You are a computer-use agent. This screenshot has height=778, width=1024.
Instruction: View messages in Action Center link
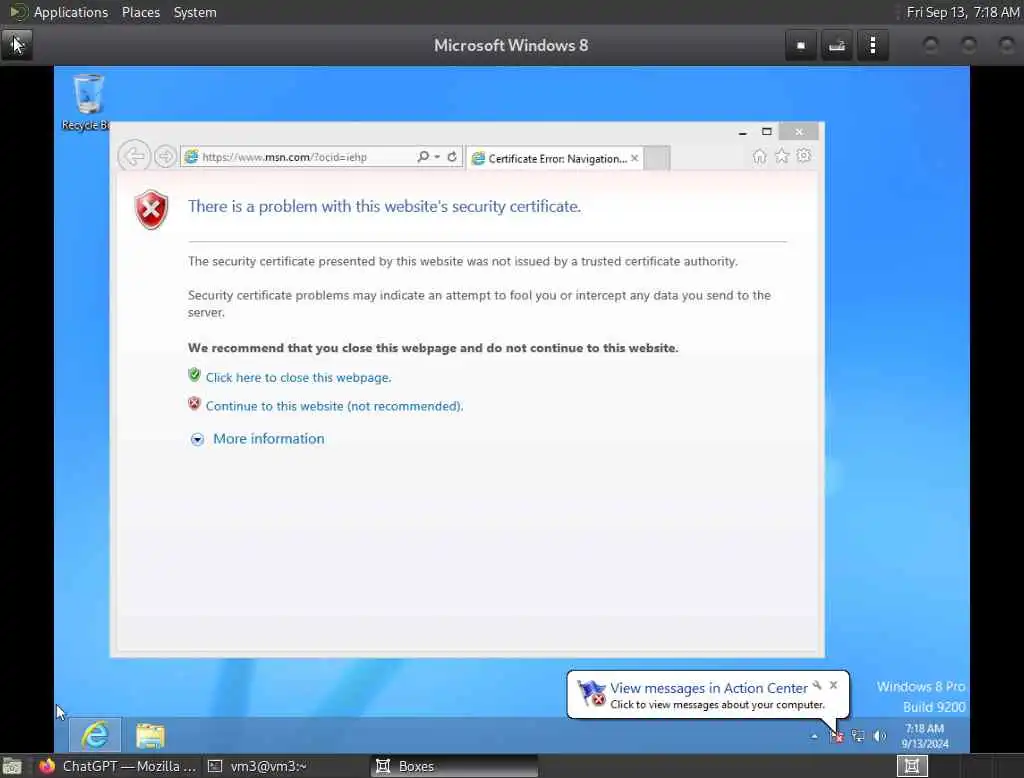tap(709, 688)
